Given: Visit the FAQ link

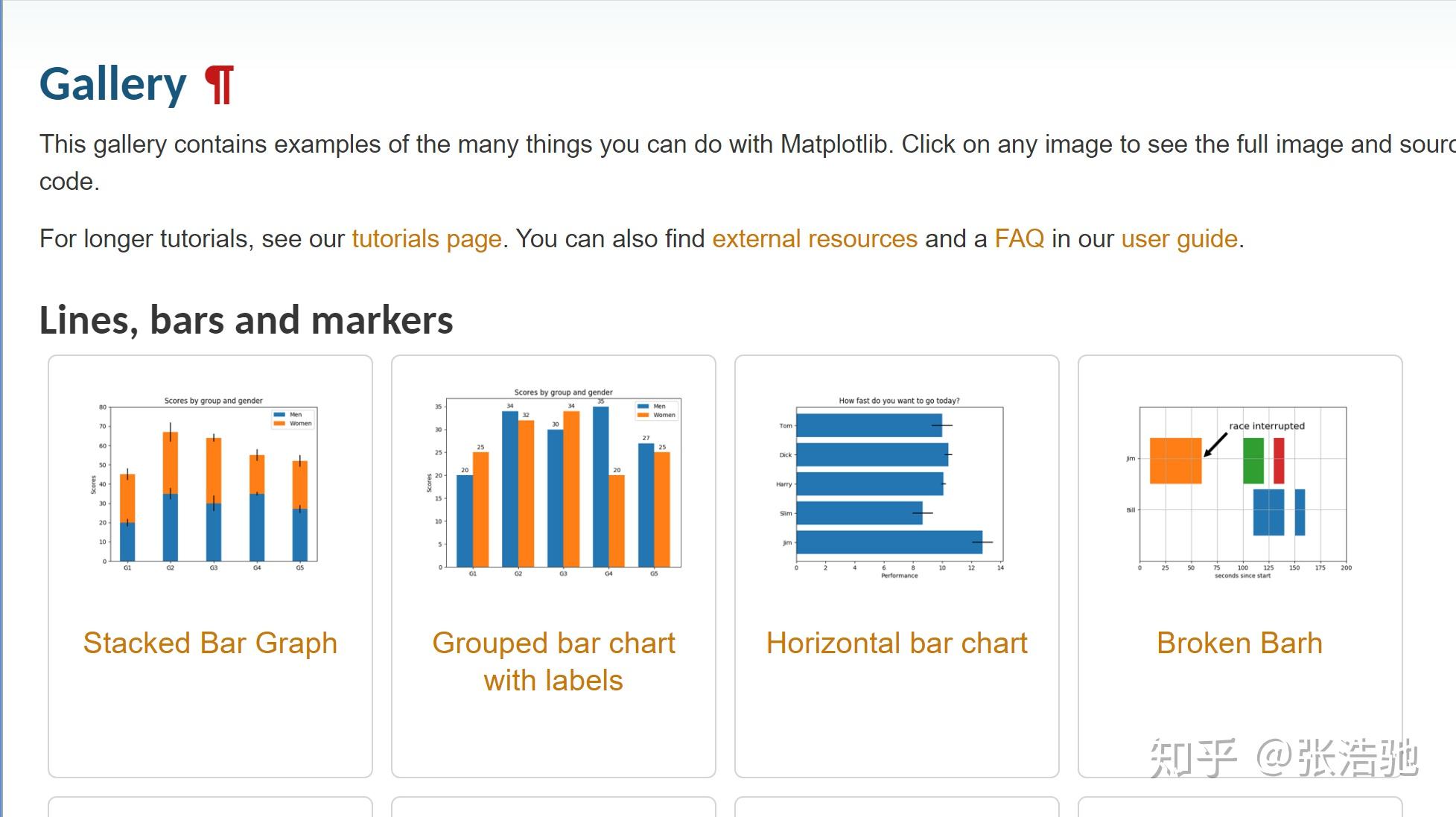Looking at the screenshot, I should pyautogui.click(x=1020, y=239).
